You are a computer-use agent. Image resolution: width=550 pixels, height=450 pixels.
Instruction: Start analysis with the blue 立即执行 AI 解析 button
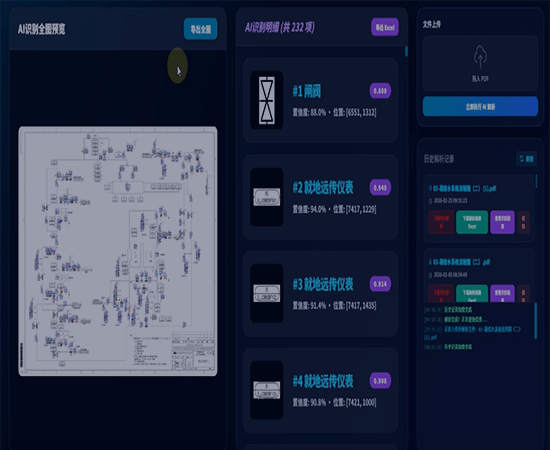point(480,107)
